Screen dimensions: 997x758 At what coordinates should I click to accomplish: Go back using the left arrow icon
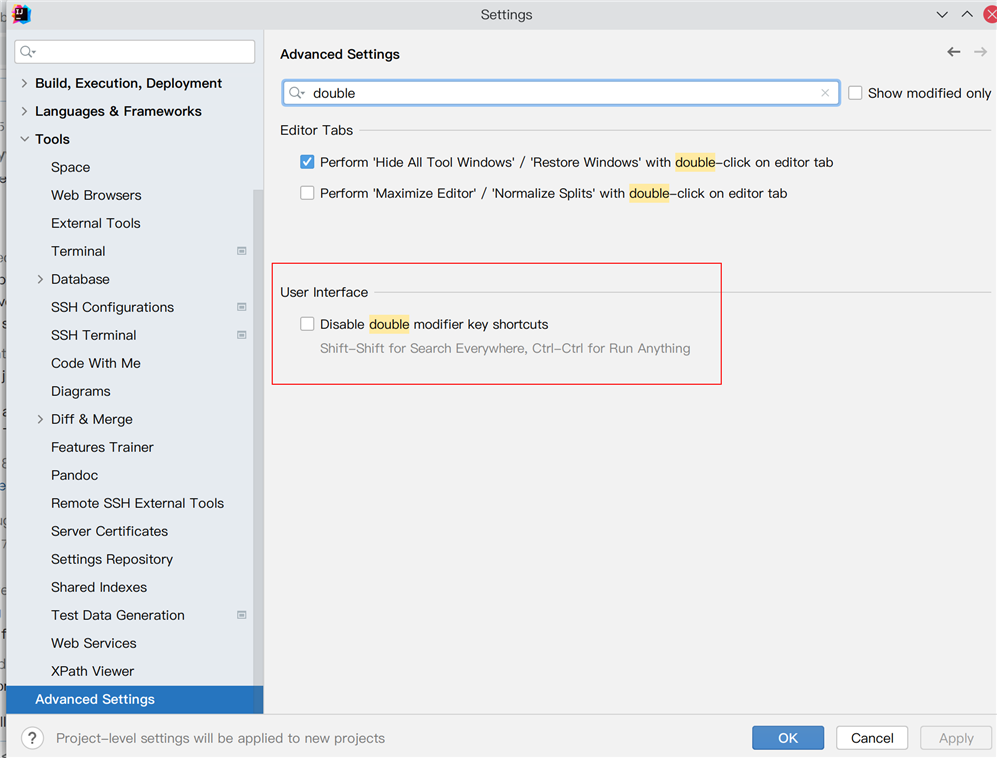tap(953, 52)
